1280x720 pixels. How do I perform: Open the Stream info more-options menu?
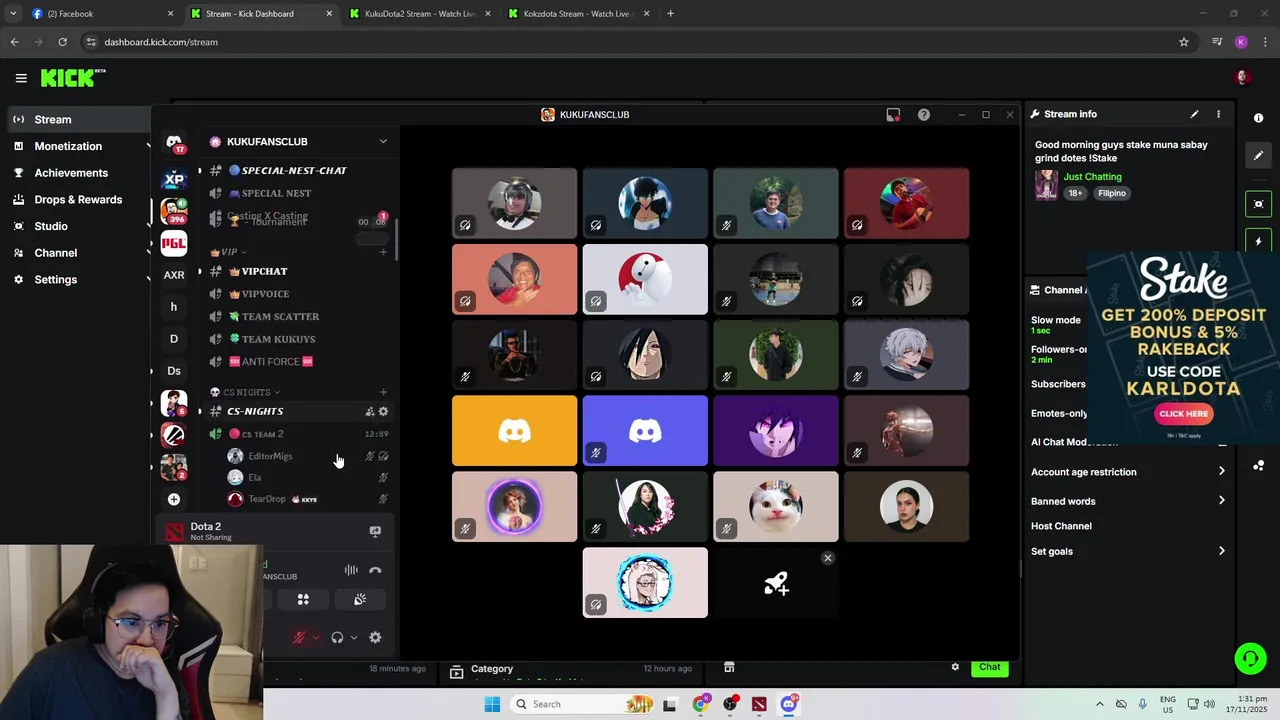pos(1218,114)
